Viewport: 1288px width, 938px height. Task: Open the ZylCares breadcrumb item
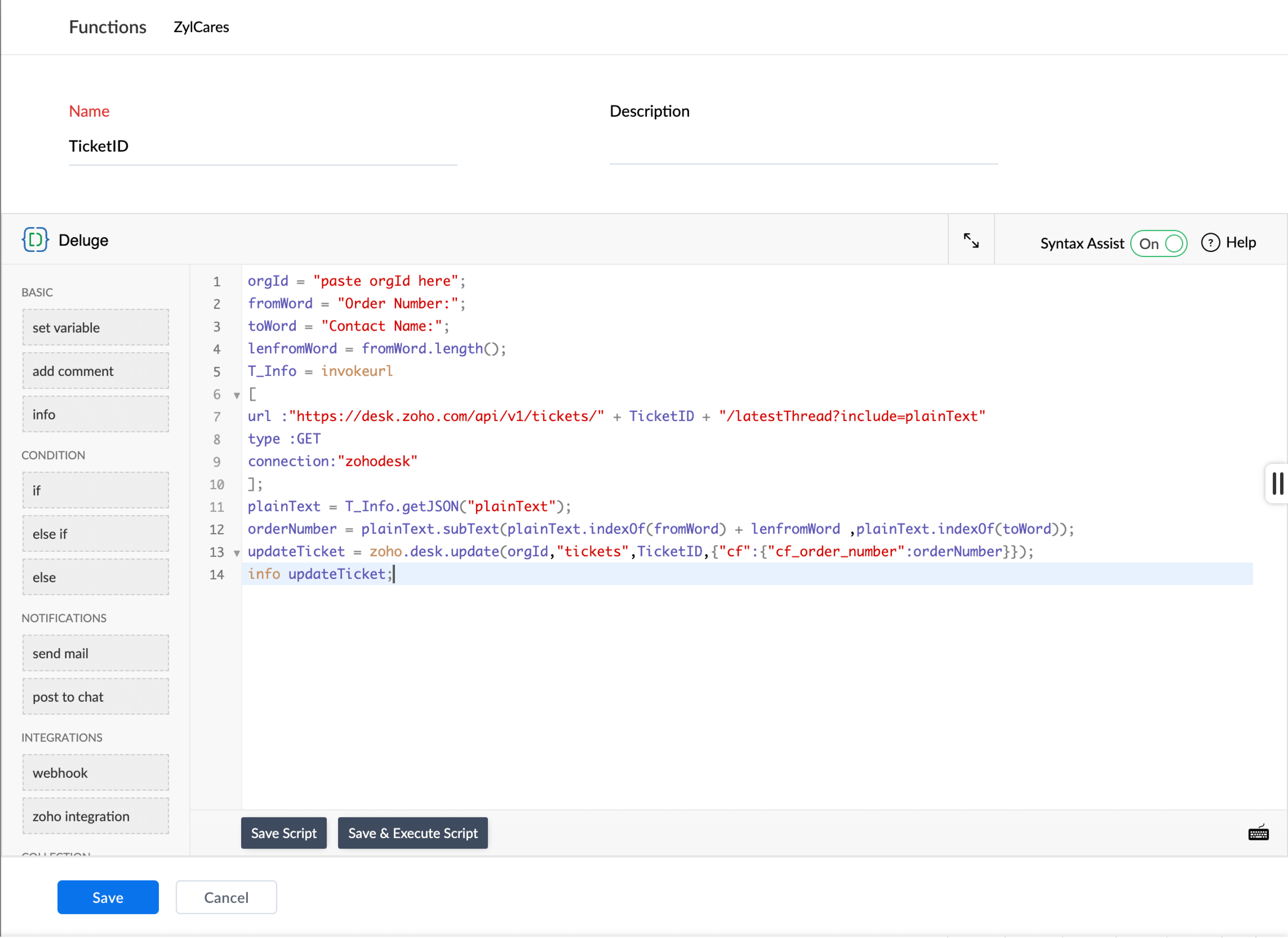[x=201, y=27]
